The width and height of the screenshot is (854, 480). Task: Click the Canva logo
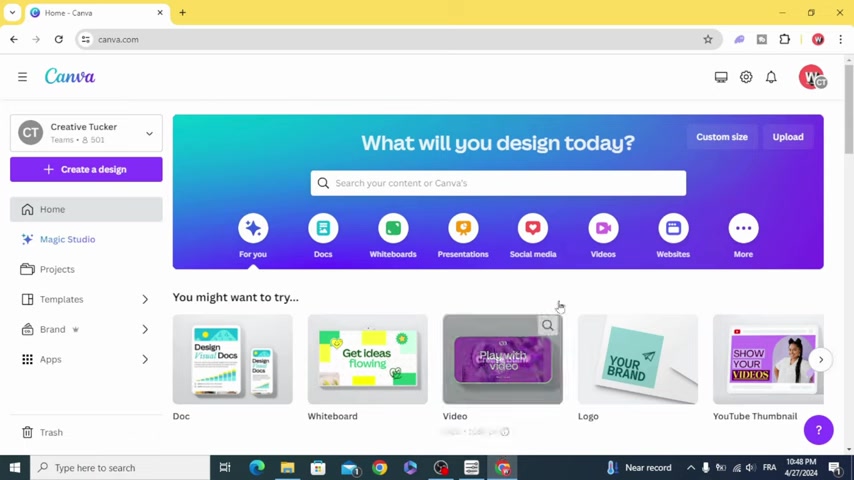point(70,77)
